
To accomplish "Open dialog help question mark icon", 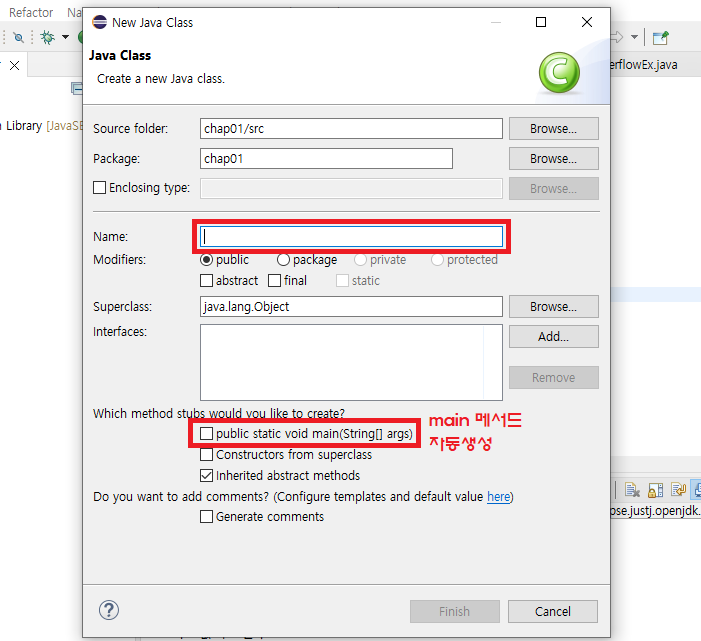I will (109, 610).
